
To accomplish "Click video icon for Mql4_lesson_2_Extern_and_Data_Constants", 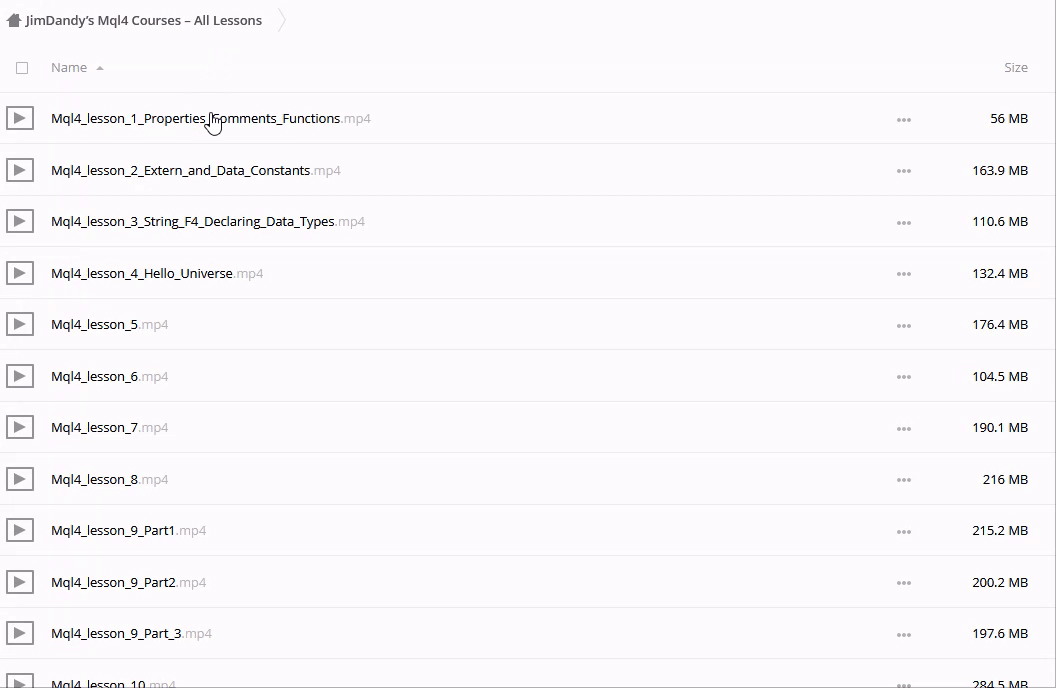I will [x=19, y=170].
